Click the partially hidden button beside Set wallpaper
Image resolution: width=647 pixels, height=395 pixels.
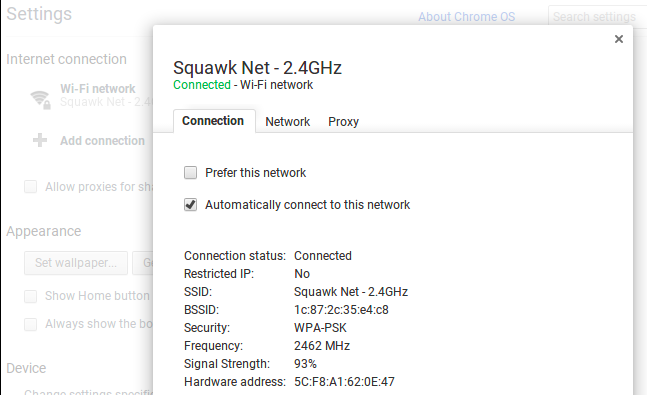(143, 263)
